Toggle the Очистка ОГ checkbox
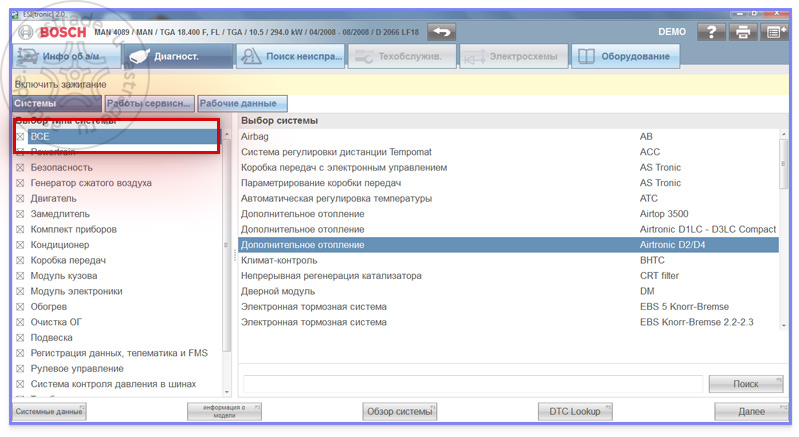The image size is (799, 437). coord(20,322)
